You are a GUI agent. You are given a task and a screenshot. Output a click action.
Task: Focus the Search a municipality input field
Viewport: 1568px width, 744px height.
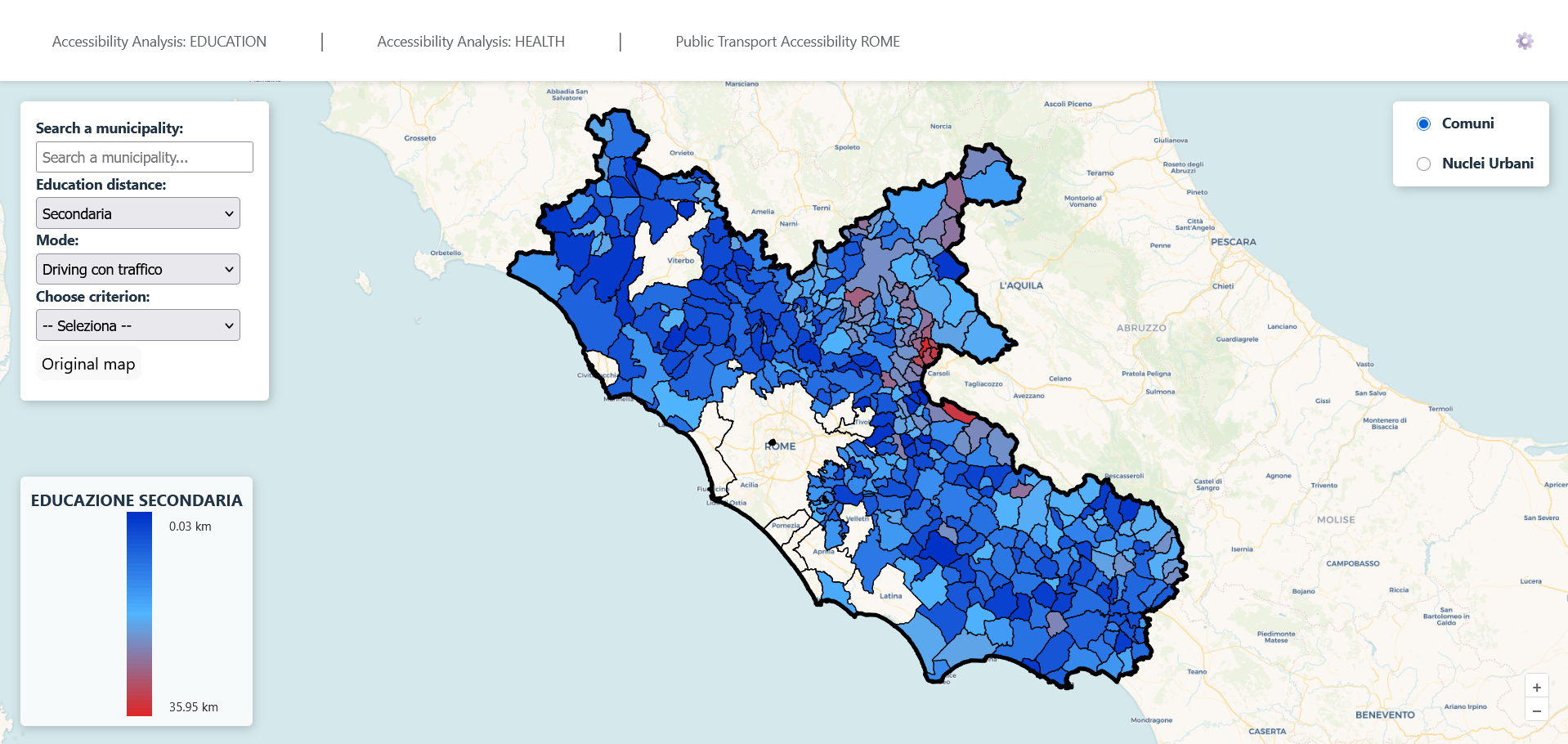145,157
